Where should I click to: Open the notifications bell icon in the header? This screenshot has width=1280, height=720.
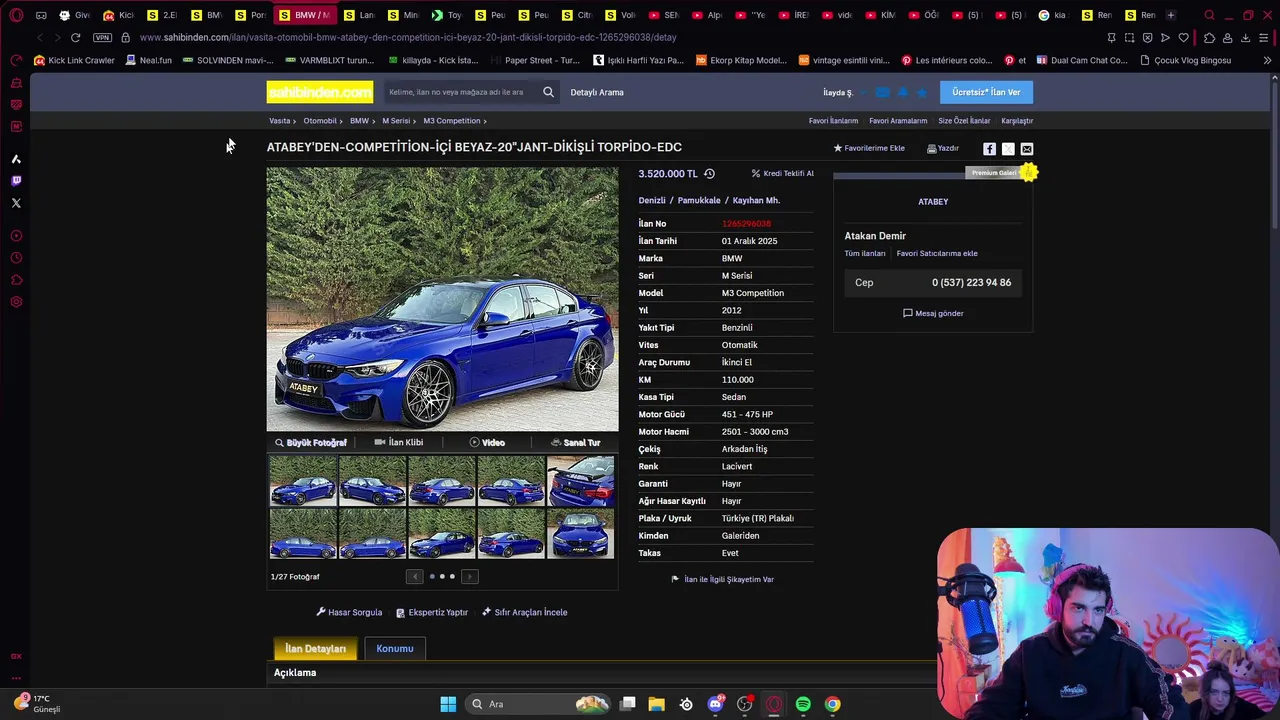903,92
